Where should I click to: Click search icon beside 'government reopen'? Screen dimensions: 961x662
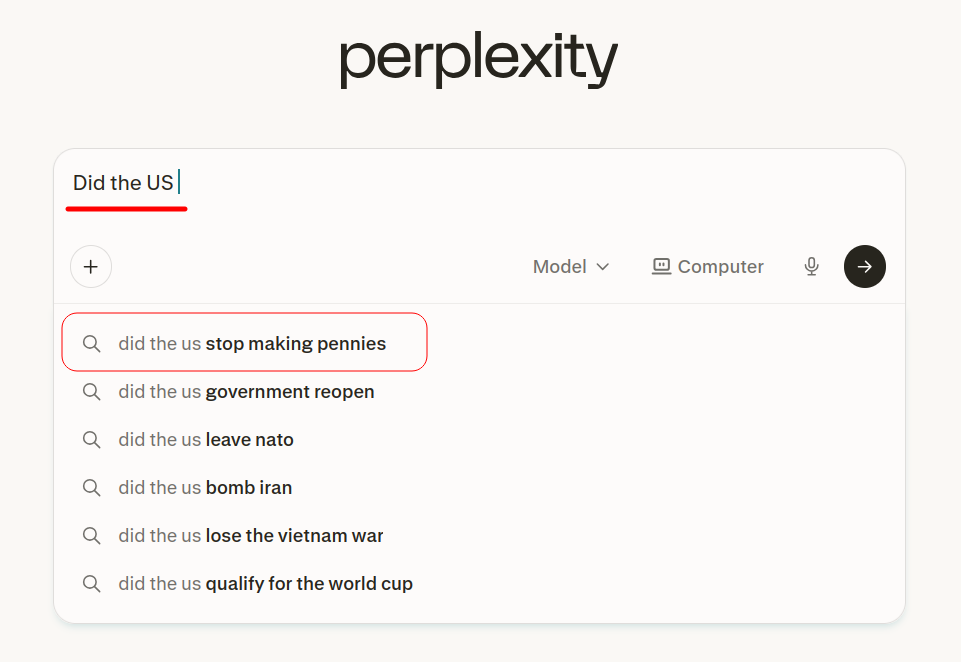(92, 392)
